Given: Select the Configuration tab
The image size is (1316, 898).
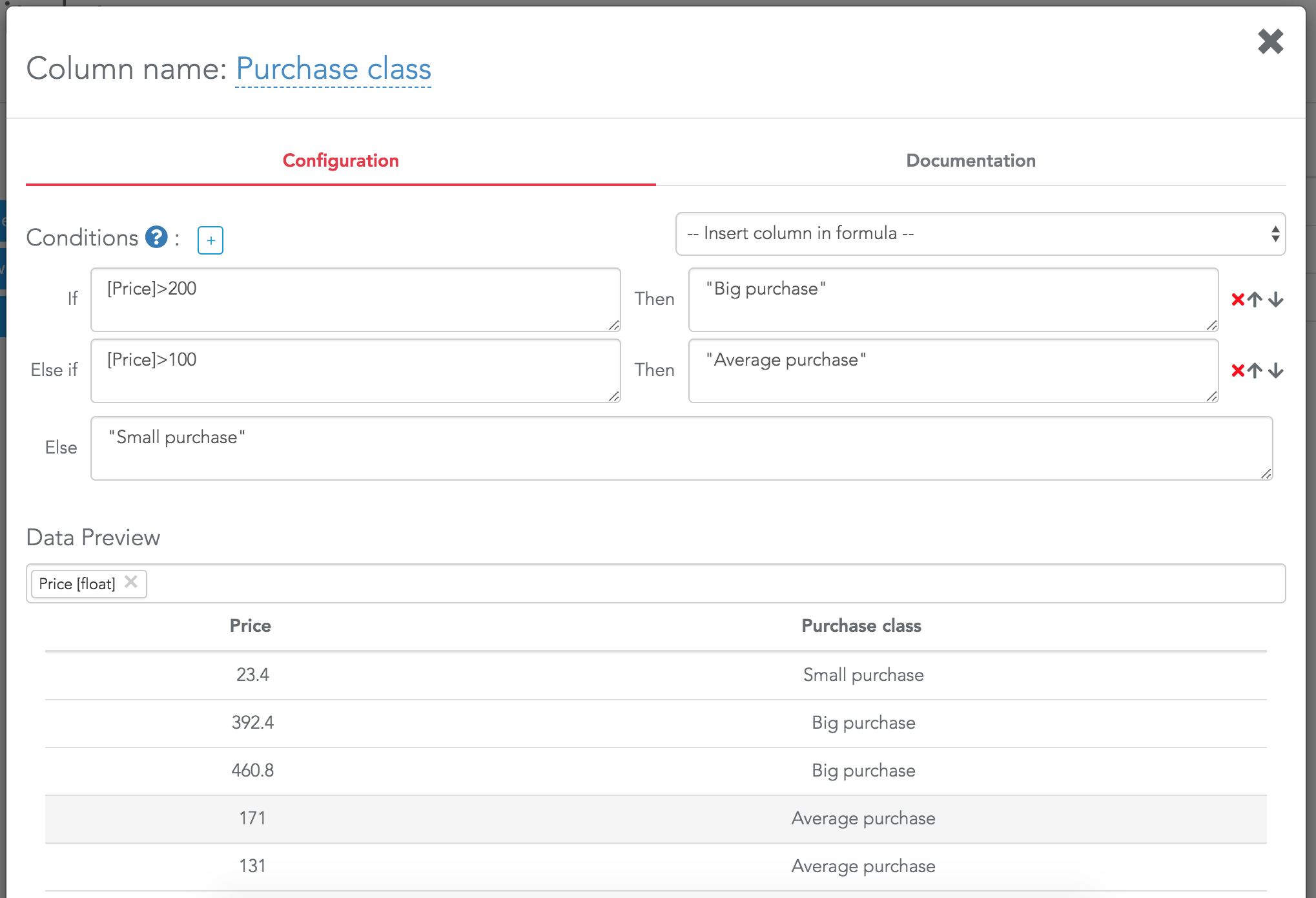Looking at the screenshot, I should (340, 160).
